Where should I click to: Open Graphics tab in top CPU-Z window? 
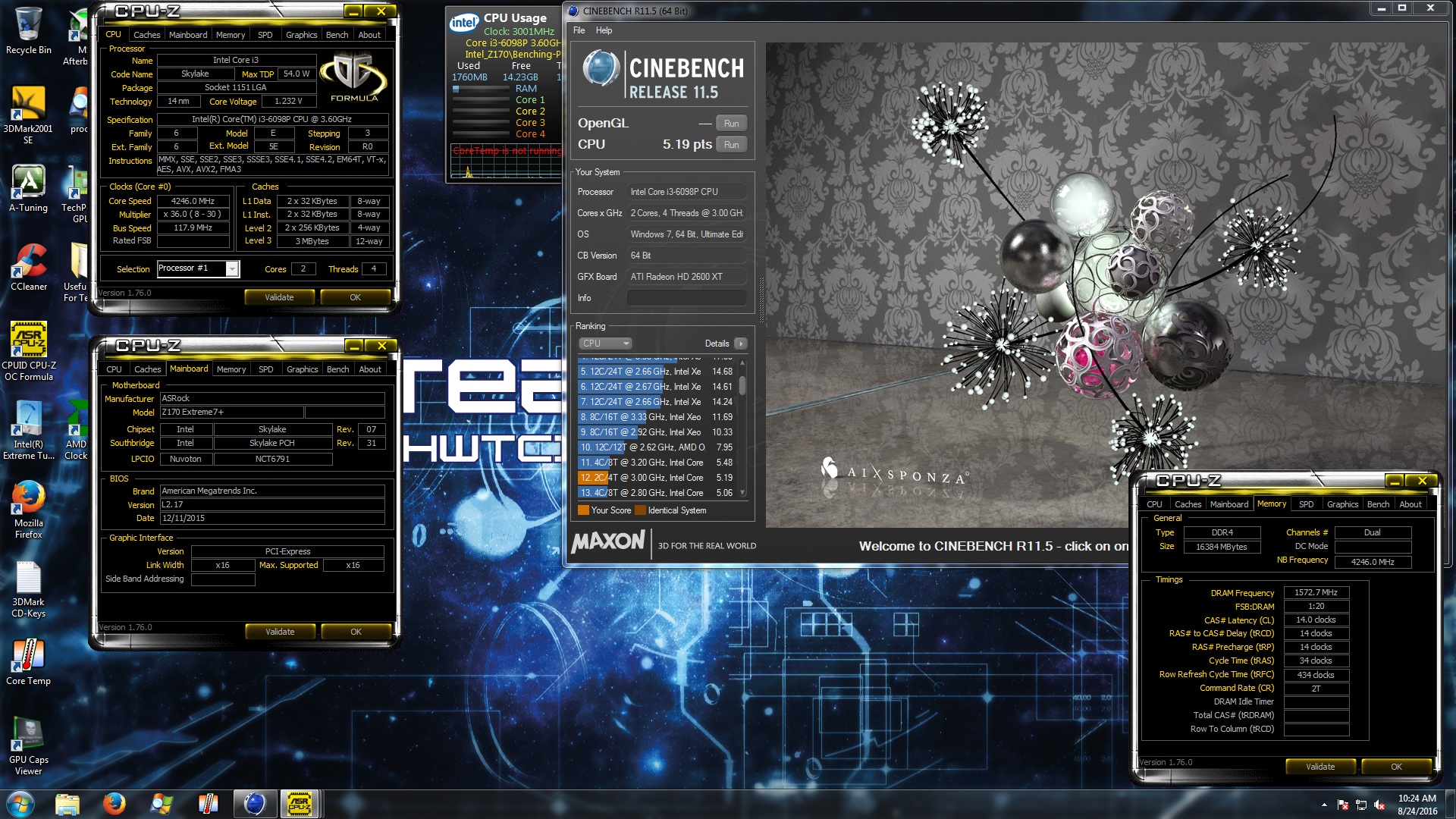[x=301, y=35]
